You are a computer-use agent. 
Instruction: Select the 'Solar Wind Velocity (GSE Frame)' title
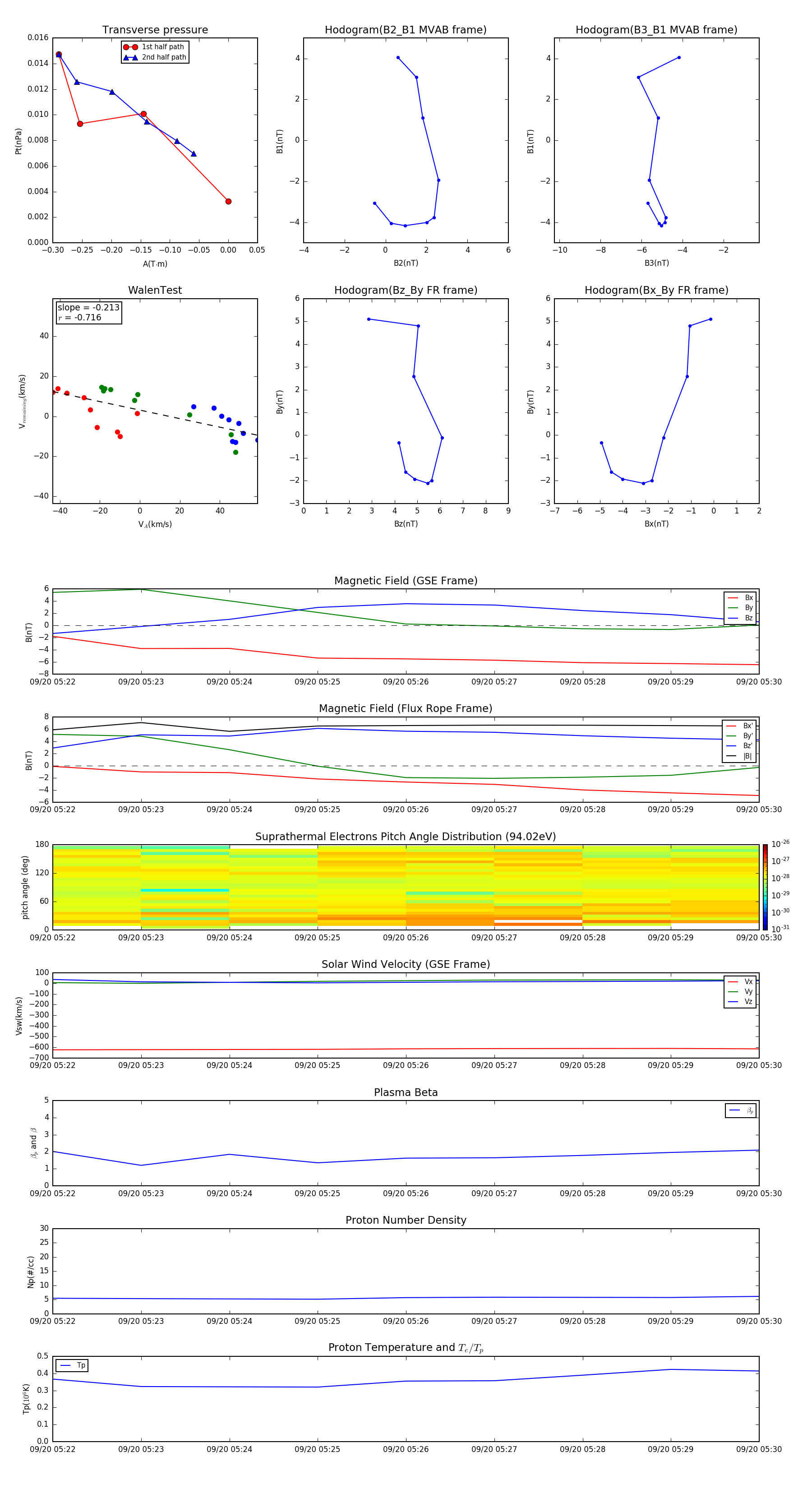(x=406, y=965)
